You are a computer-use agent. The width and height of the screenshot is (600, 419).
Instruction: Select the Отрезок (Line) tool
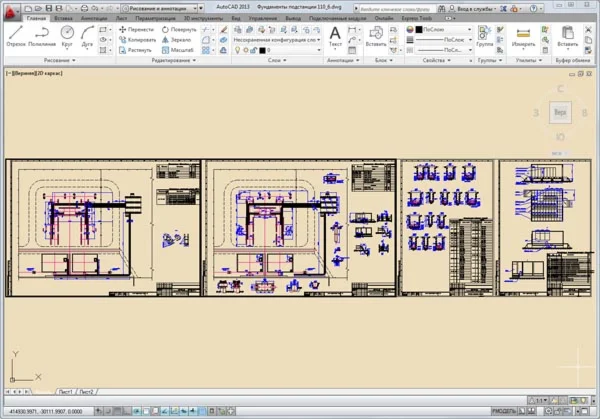click(x=15, y=35)
